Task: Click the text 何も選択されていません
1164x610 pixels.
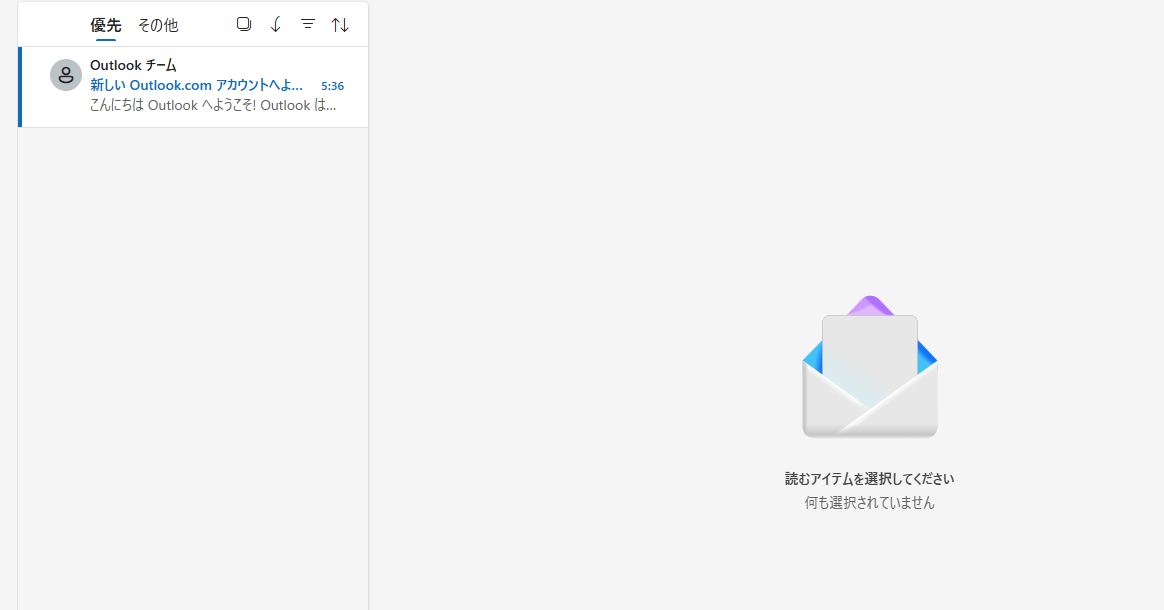Action: tap(869, 502)
